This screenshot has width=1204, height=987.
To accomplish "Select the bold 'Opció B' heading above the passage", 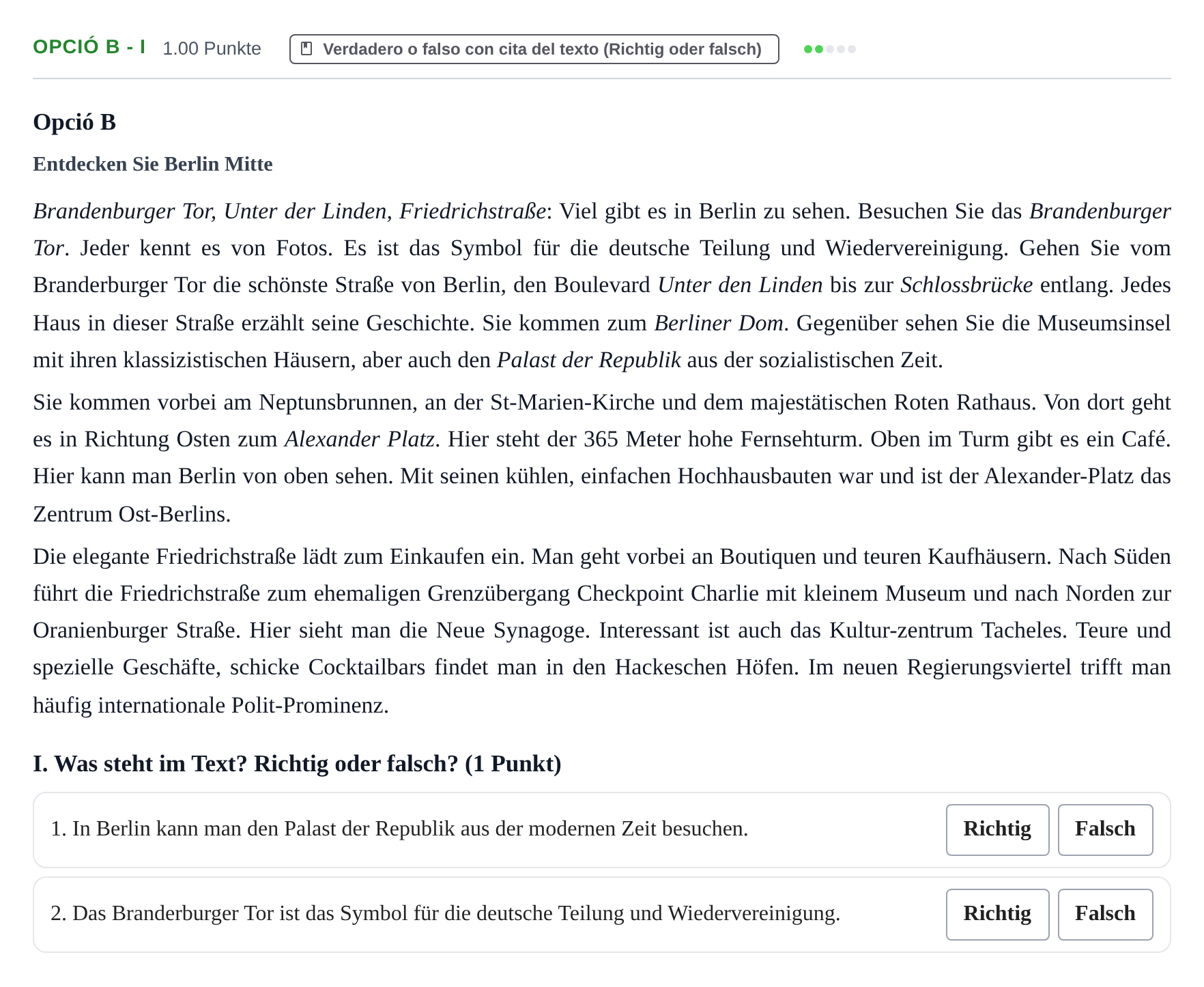I will point(74,122).
